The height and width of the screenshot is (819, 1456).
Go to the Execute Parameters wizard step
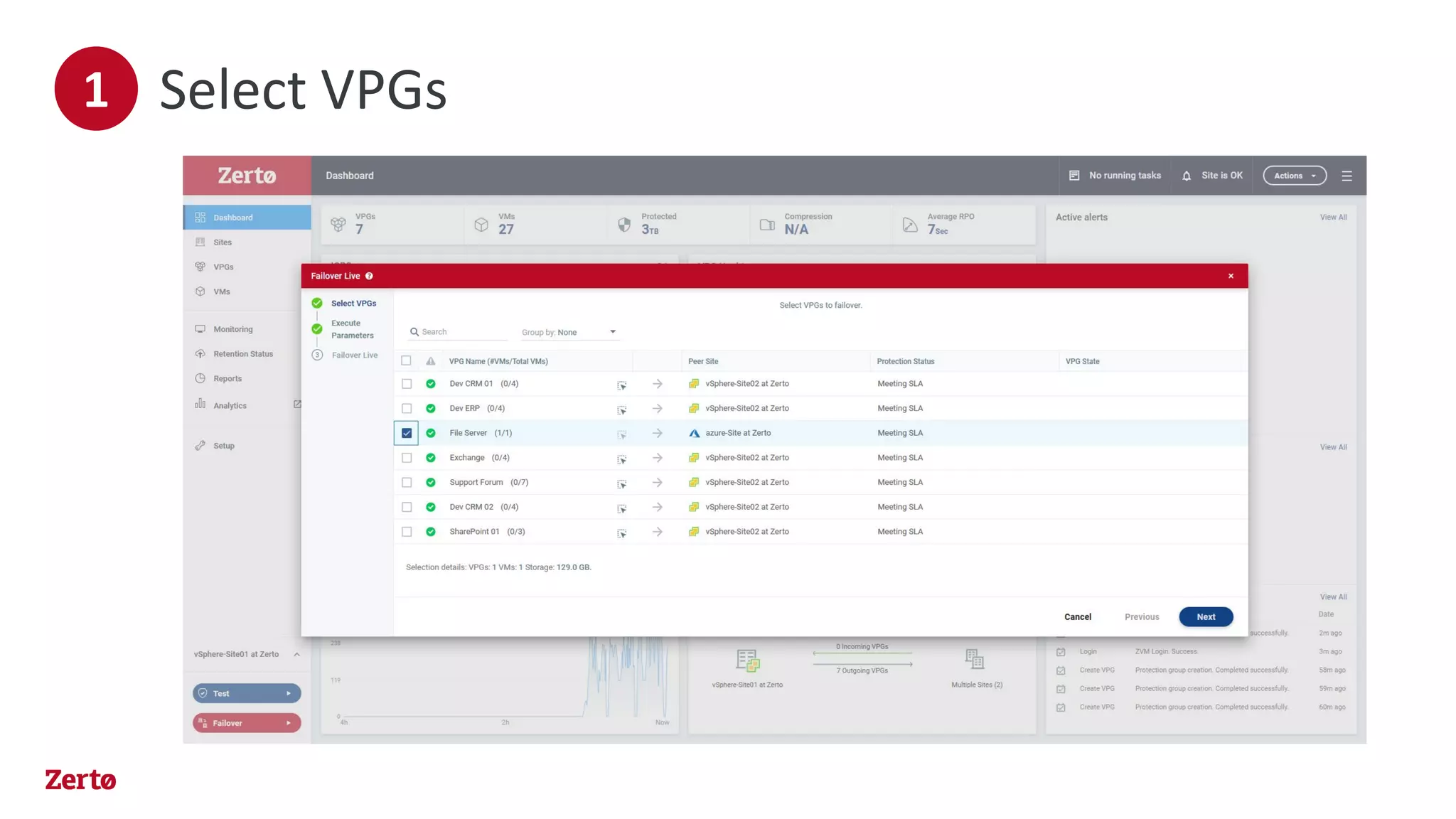pyautogui.click(x=352, y=329)
